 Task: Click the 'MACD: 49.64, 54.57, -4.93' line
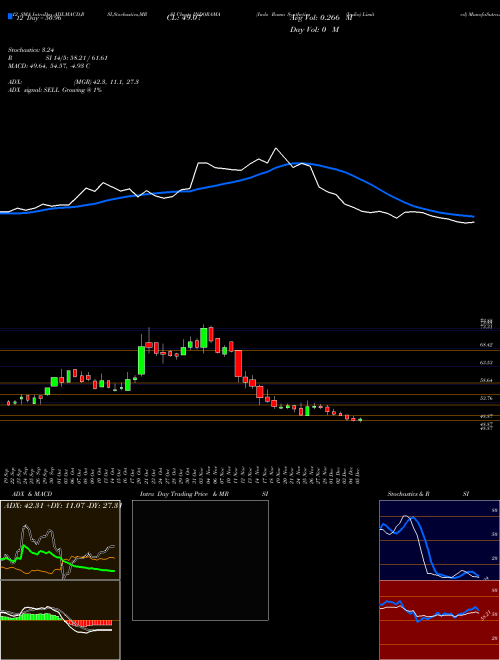pyautogui.click(x=47, y=66)
